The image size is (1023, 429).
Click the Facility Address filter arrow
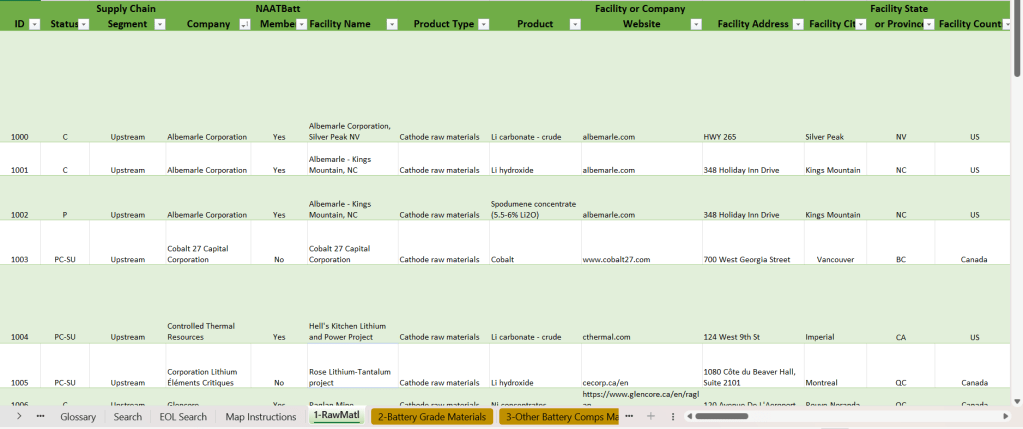tap(798, 24)
